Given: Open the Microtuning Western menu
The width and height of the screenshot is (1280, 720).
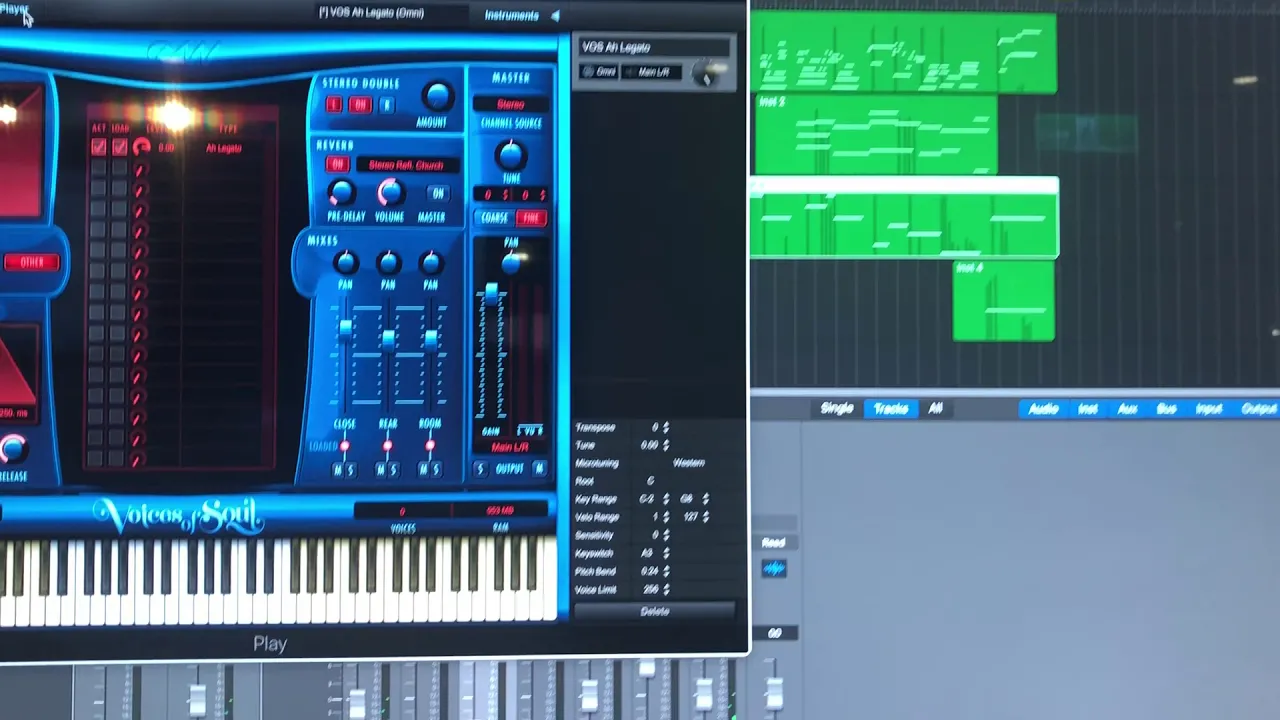Looking at the screenshot, I should 689,463.
